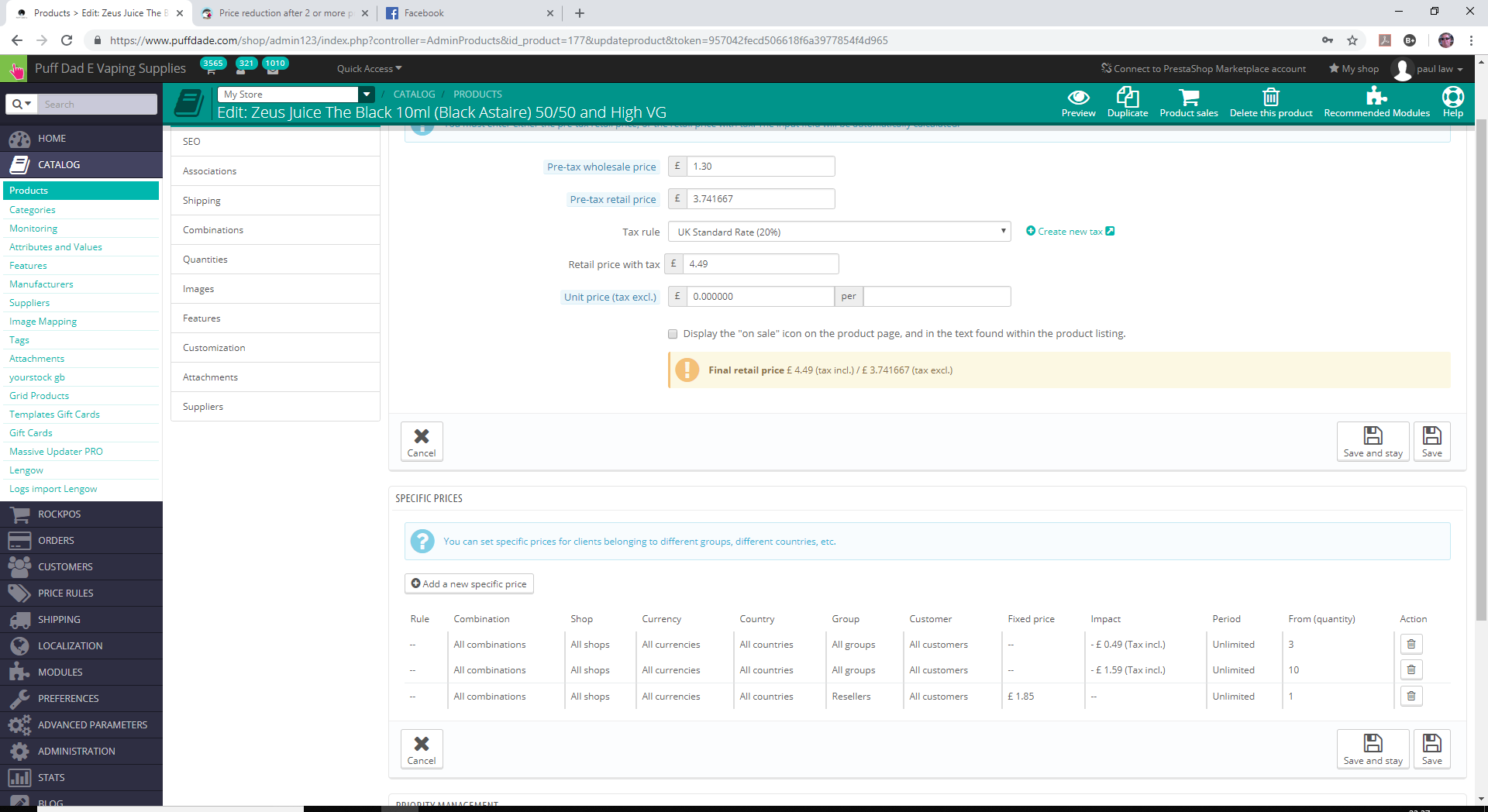Open ADVANCED PARAMETERS sidebar menu
The image size is (1488, 812).
pos(81,725)
